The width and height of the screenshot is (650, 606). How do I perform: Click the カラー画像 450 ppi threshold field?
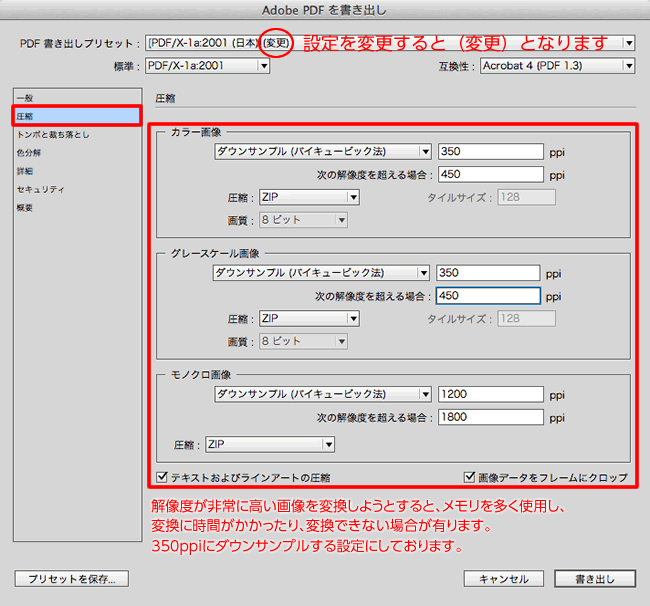(491, 175)
